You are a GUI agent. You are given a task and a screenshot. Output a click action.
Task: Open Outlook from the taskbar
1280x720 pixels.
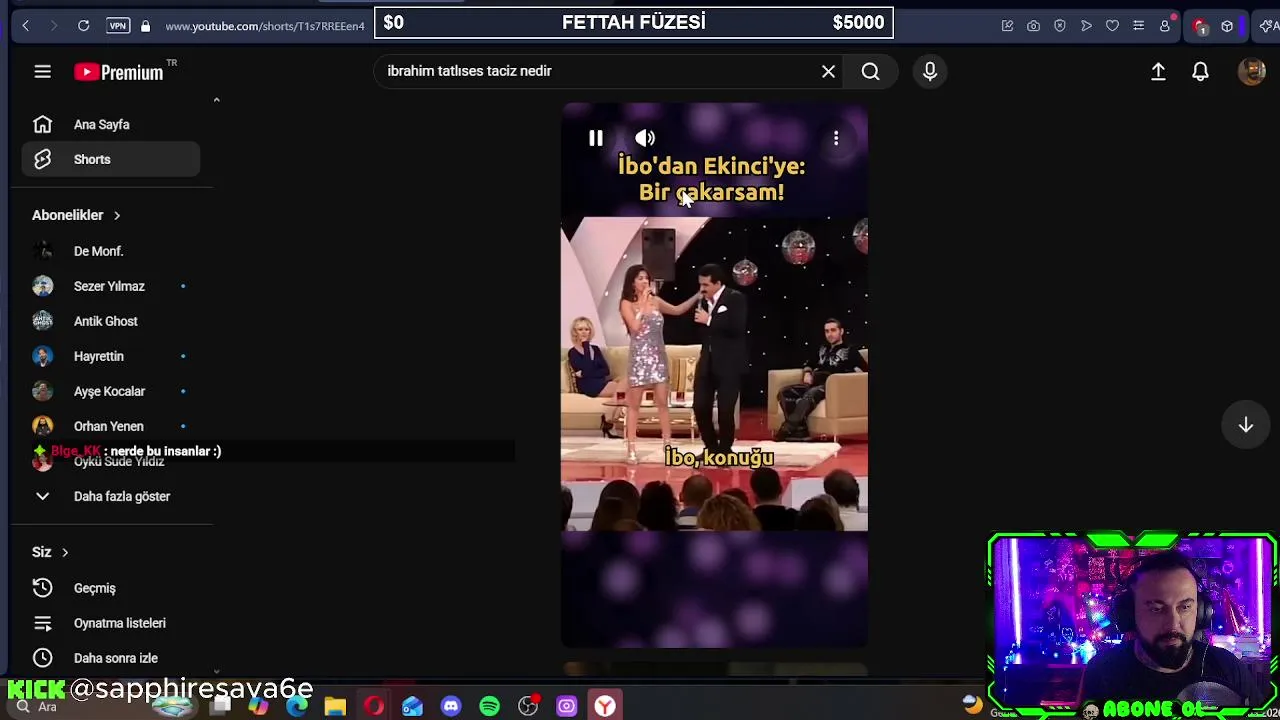point(412,707)
